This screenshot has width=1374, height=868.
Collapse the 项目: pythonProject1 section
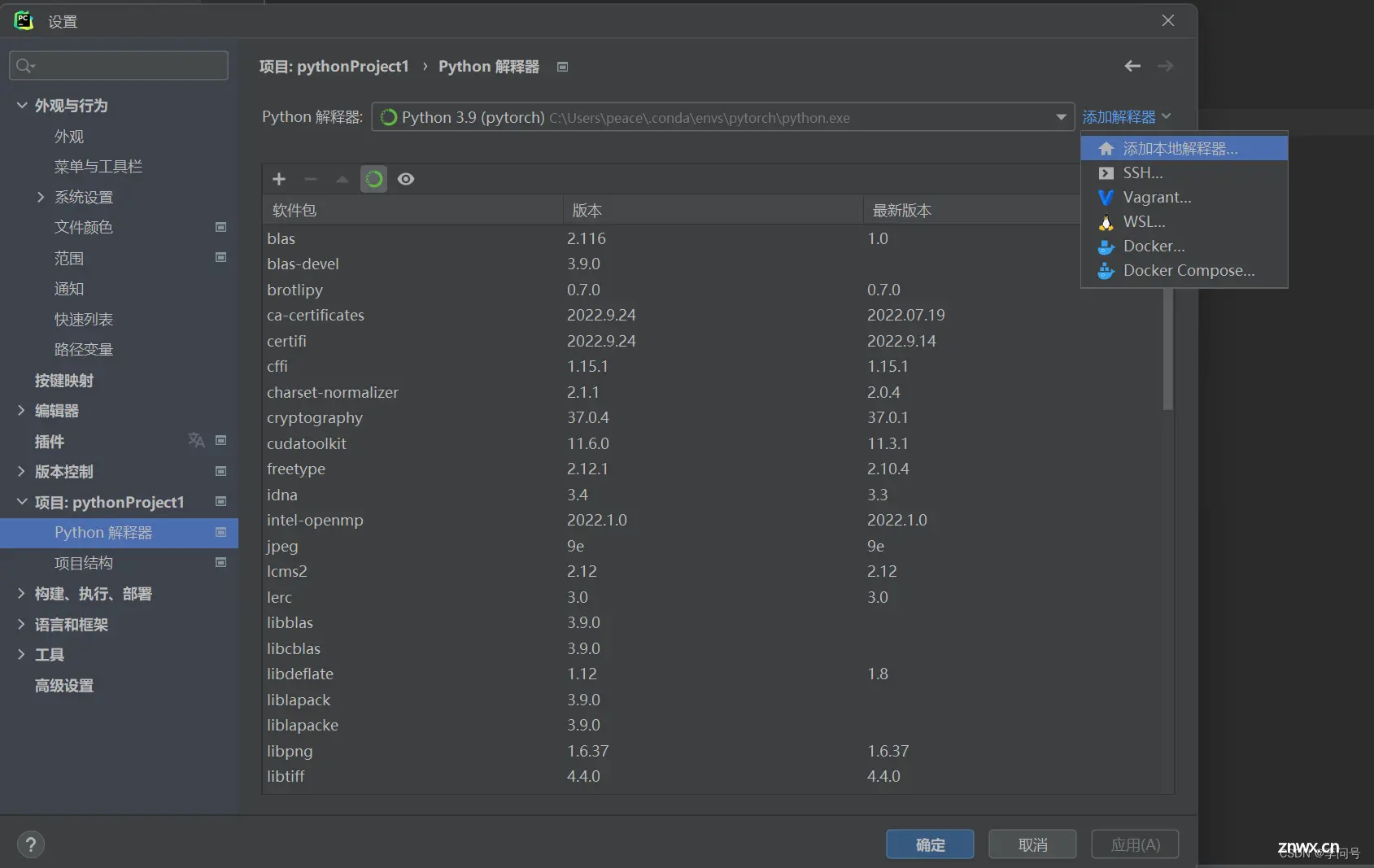coord(22,502)
